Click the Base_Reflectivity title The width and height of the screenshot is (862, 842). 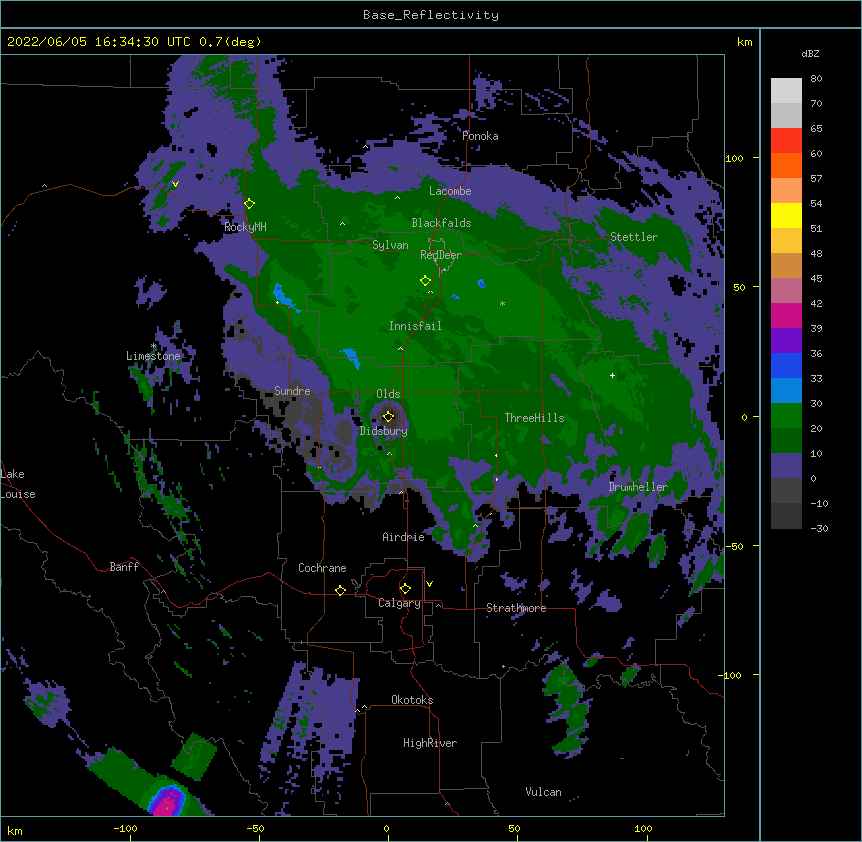(431, 15)
